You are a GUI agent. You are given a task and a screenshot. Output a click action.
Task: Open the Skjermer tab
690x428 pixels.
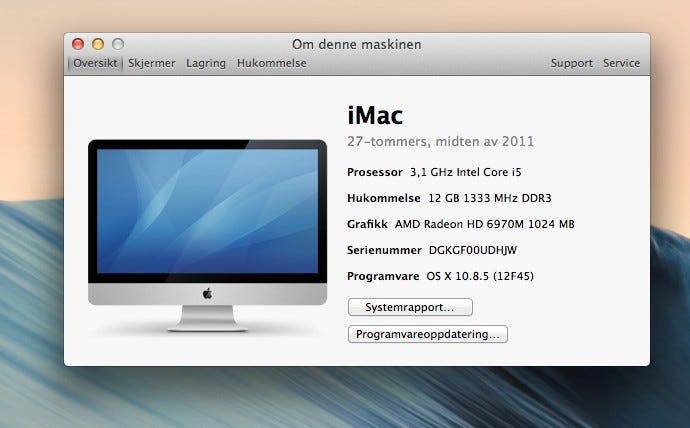pyautogui.click(x=151, y=63)
